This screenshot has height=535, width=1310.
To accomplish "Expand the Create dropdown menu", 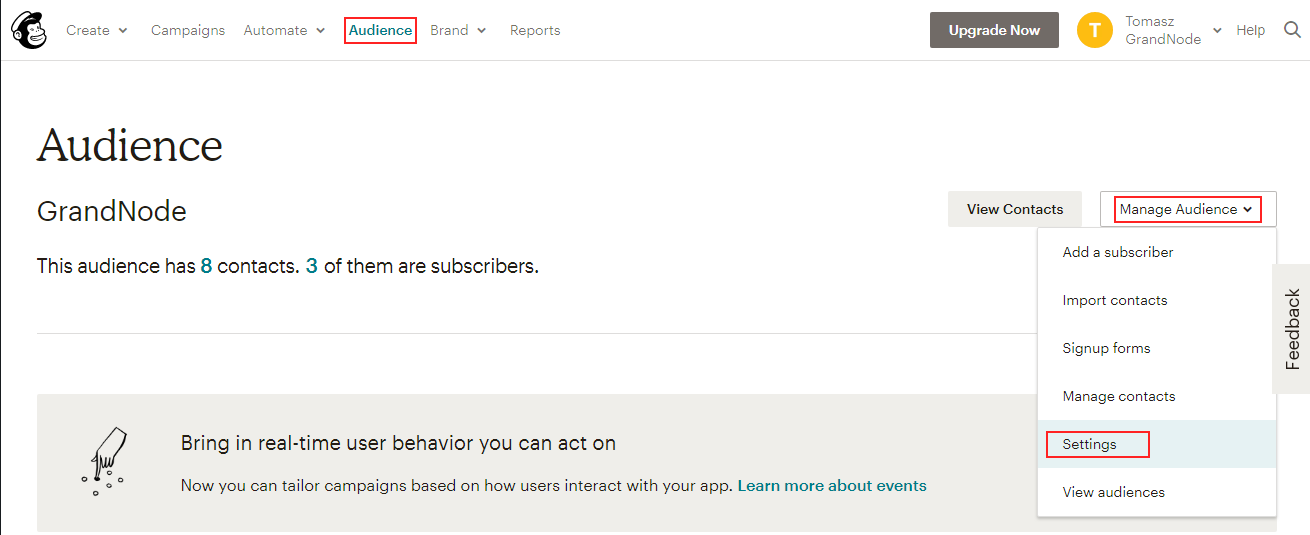I will click(97, 30).
